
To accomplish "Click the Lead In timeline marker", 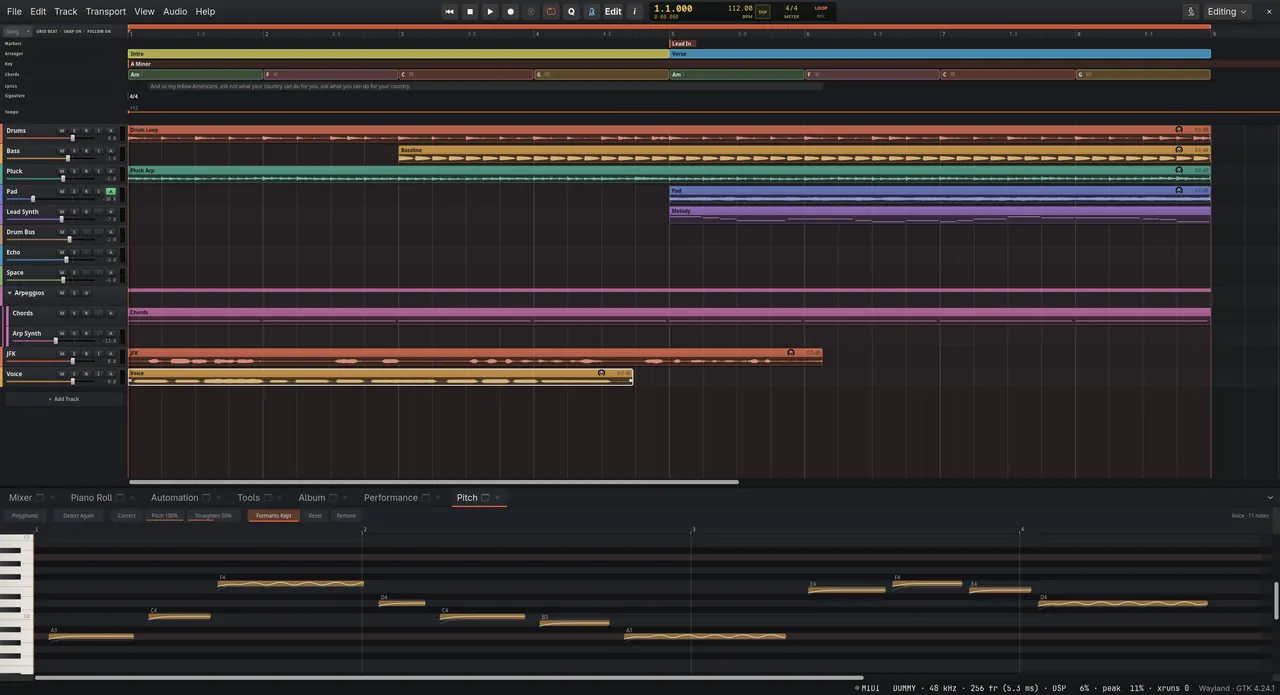I will point(682,44).
